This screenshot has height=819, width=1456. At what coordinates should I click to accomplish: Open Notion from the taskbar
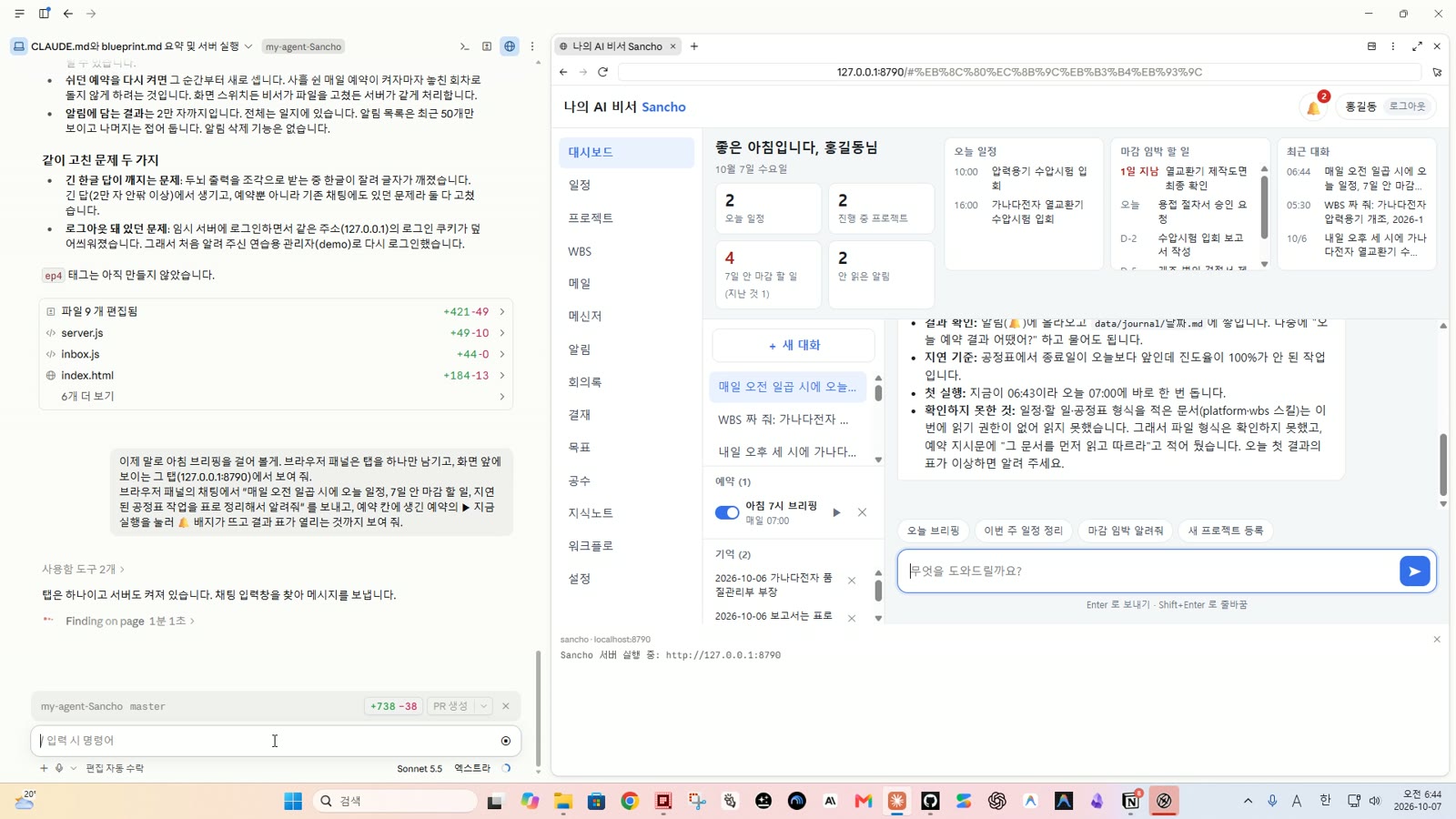[1130, 801]
